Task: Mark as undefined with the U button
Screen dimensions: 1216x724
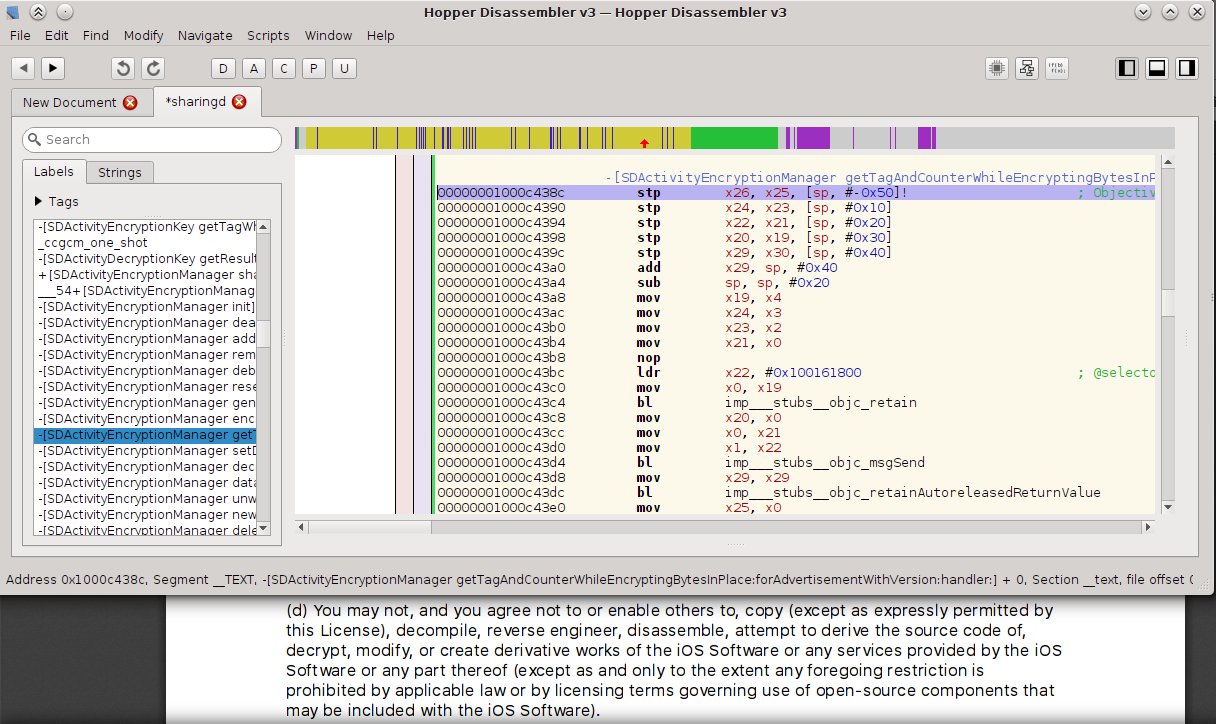Action: point(344,68)
